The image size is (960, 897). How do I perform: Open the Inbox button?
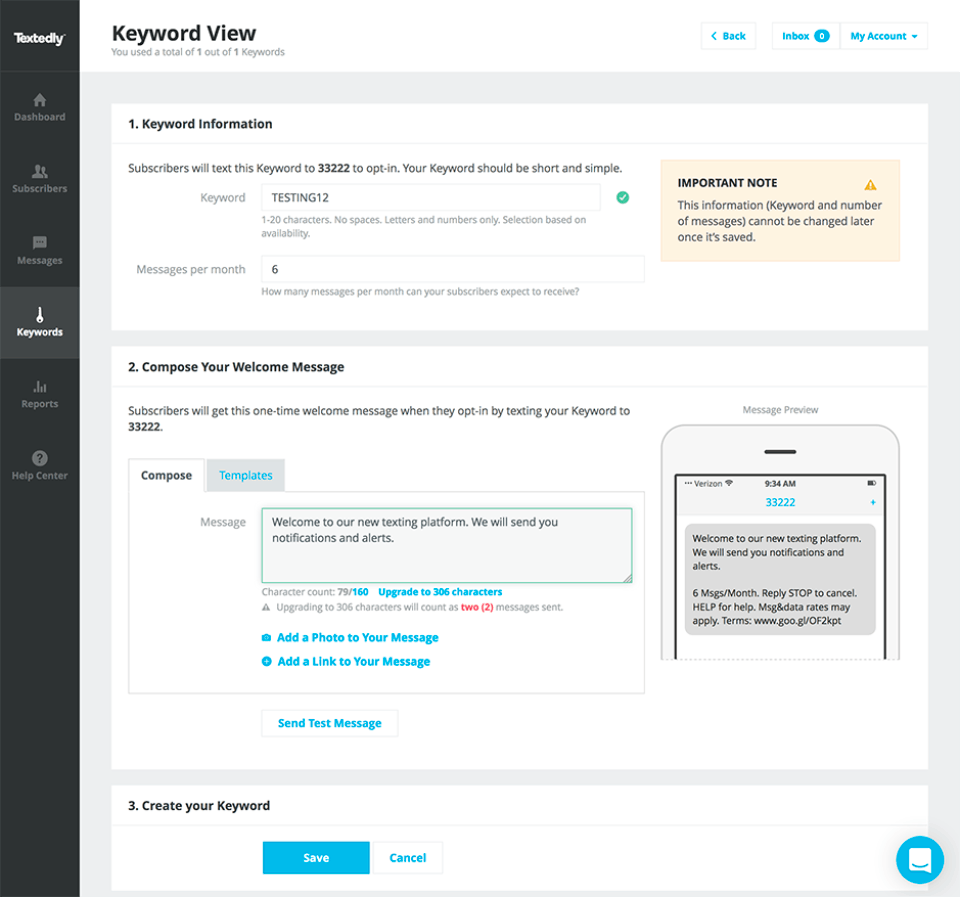tap(805, 36)
